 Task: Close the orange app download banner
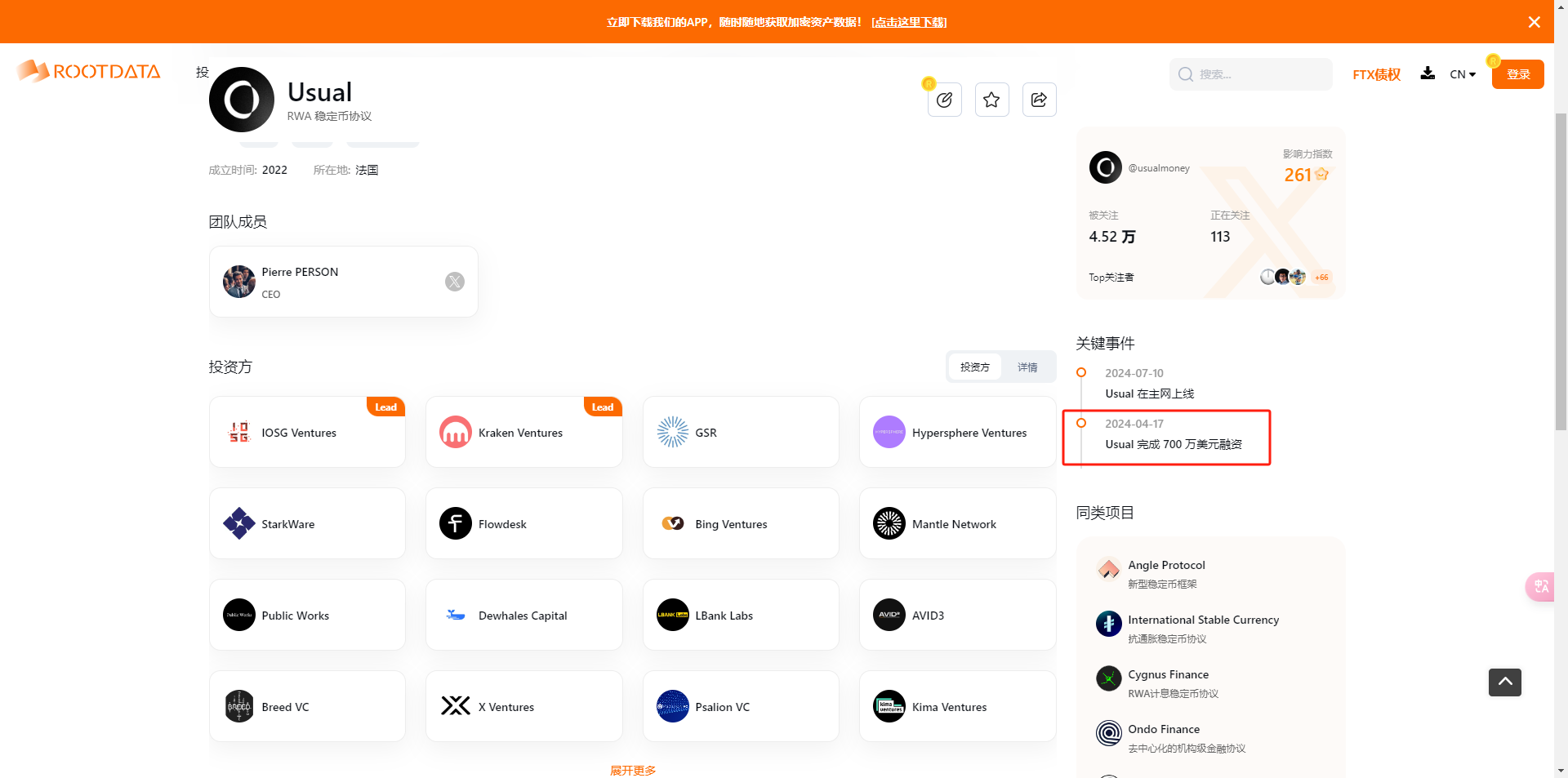[1534, 22]
